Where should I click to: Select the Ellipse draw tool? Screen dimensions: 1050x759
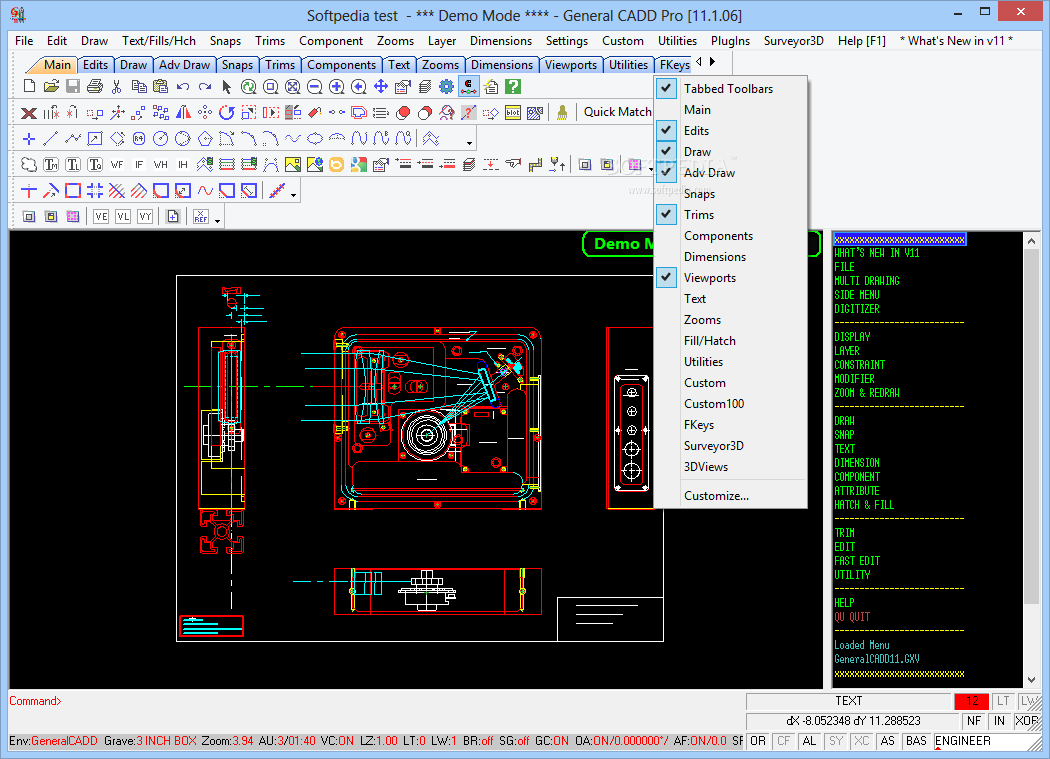(x=315, y=139)
